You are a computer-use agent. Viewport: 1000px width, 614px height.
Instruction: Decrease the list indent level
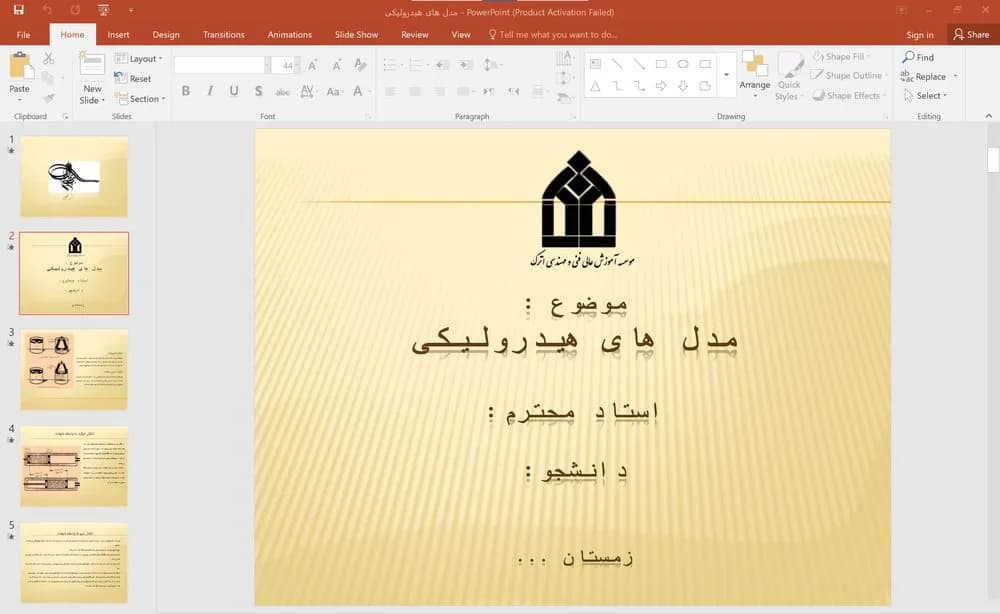point(443,65)
